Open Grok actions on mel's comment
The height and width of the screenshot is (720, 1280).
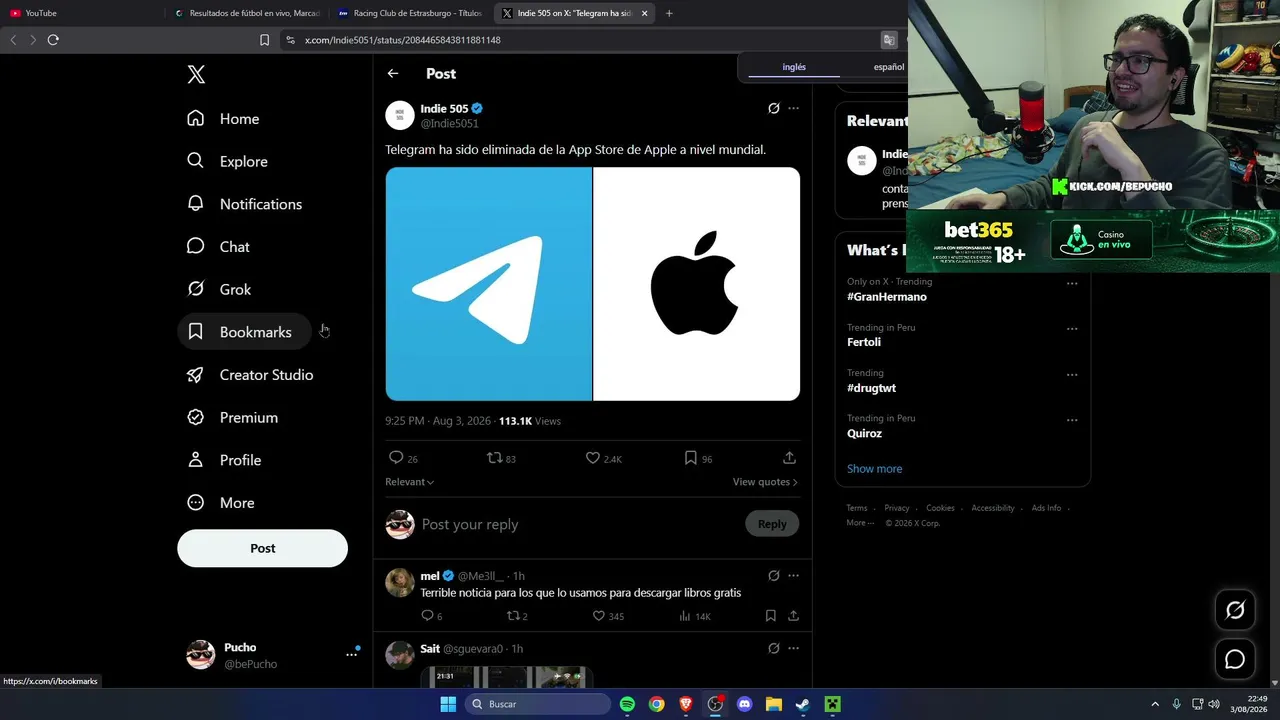pyautogui.click(x=773, y=576)
